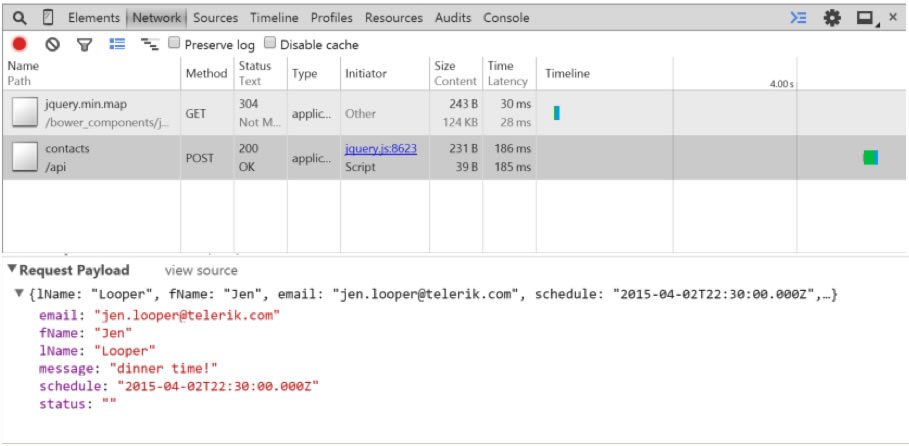Click the 243 B size cell

463,104
